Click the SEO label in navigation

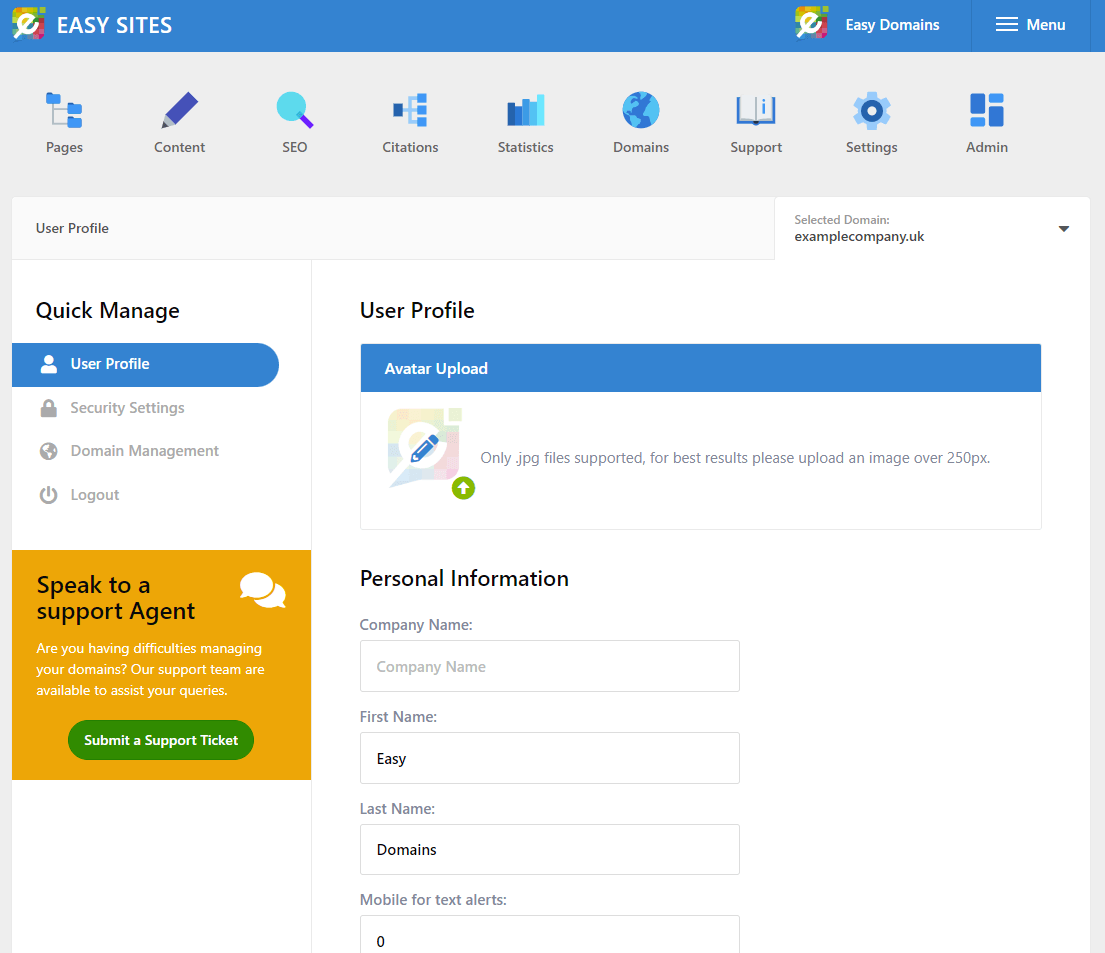295,147
